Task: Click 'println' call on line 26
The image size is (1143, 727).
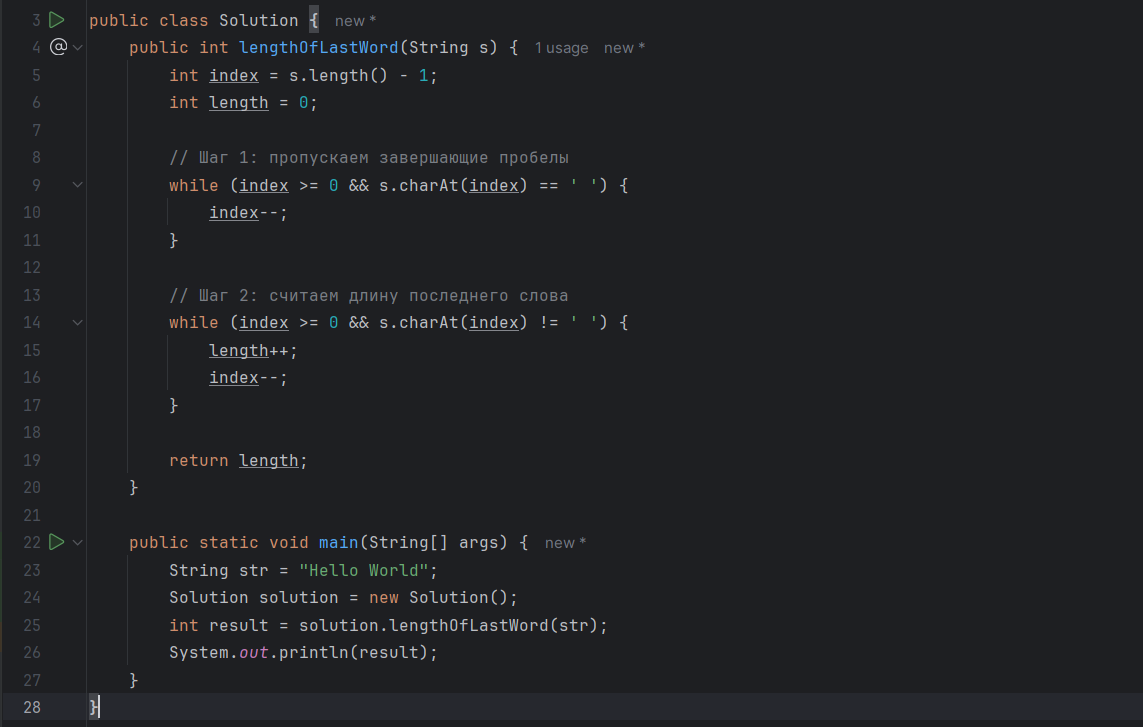Action: coord(313,653)
